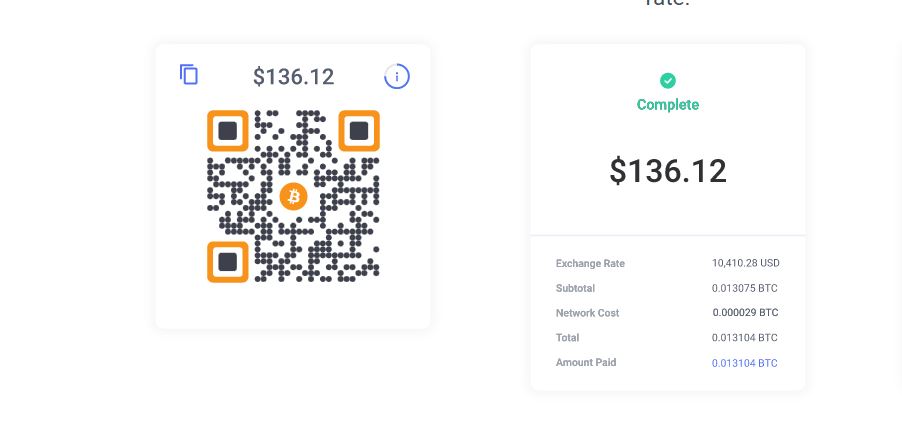Click the copy payment details icon
This screenshot has height=447, width=902.
click(x=189, y=75)
